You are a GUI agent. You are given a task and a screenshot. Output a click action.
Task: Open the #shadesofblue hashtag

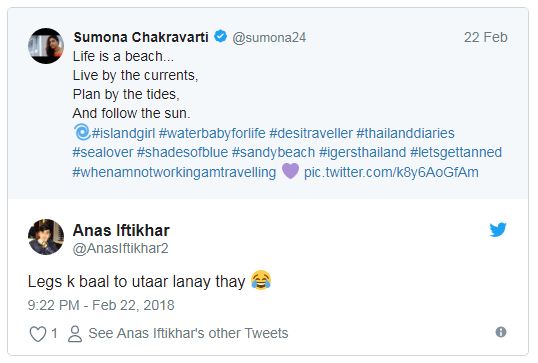click(x=183, y=152)
